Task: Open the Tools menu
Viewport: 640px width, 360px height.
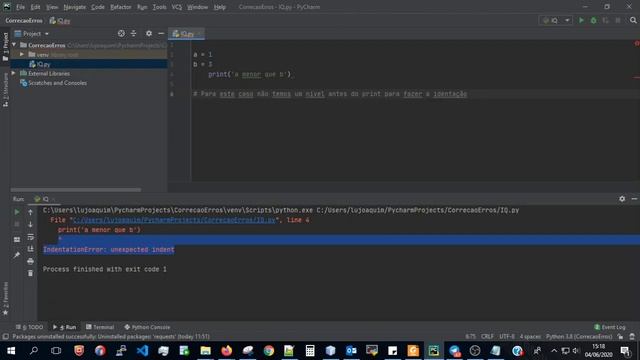Action: 160,7
